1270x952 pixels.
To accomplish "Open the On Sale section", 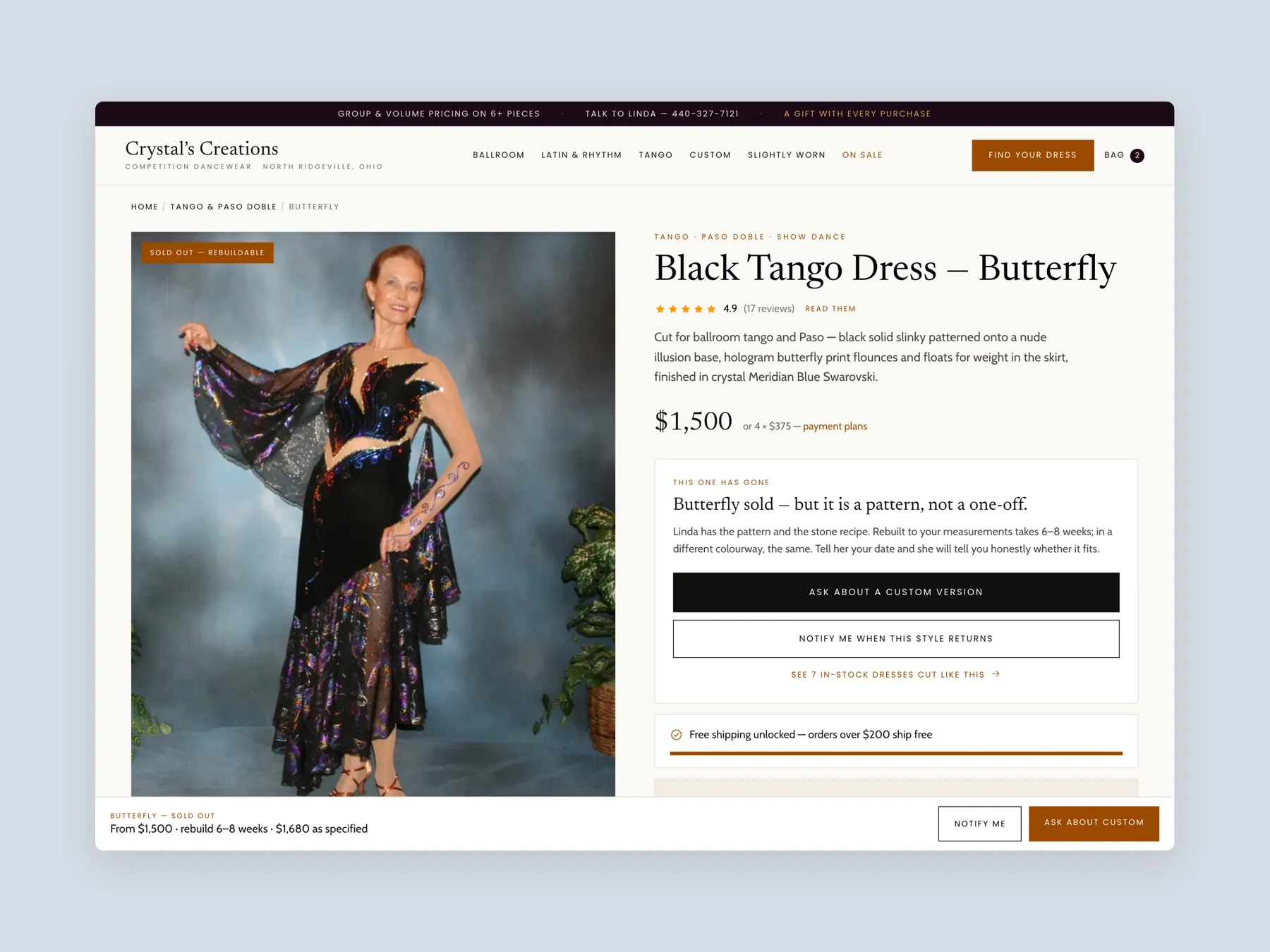I will [862, 155].
